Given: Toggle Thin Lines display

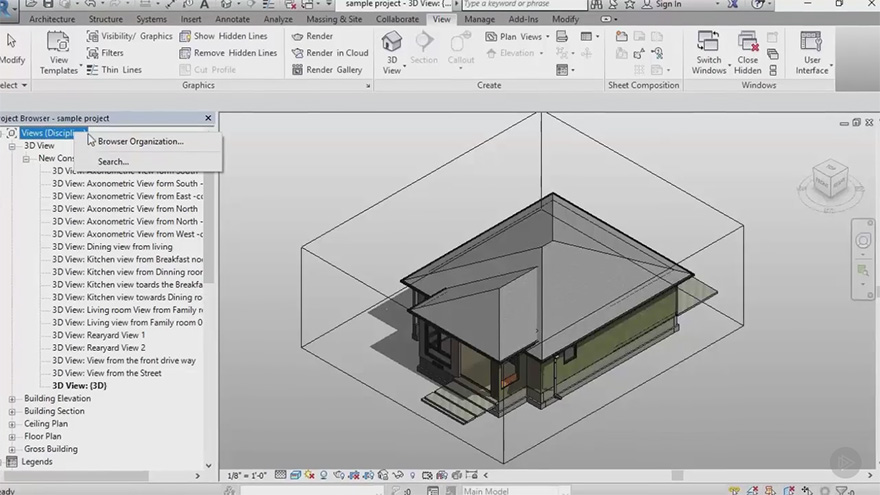Looking at the screenshot, I should tap(114, 70).
